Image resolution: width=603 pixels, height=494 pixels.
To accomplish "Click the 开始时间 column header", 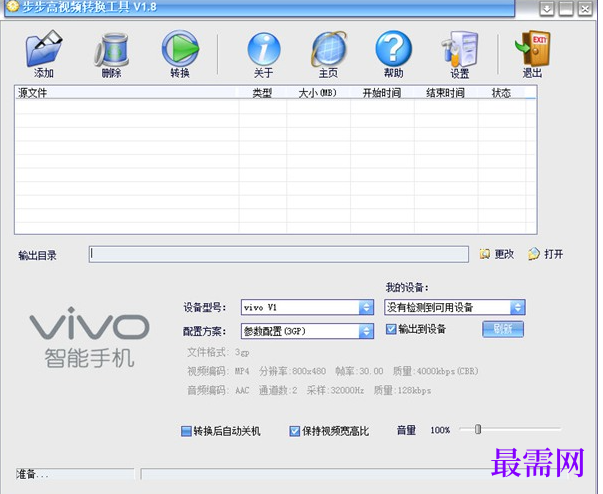I will tap(382, 93).
